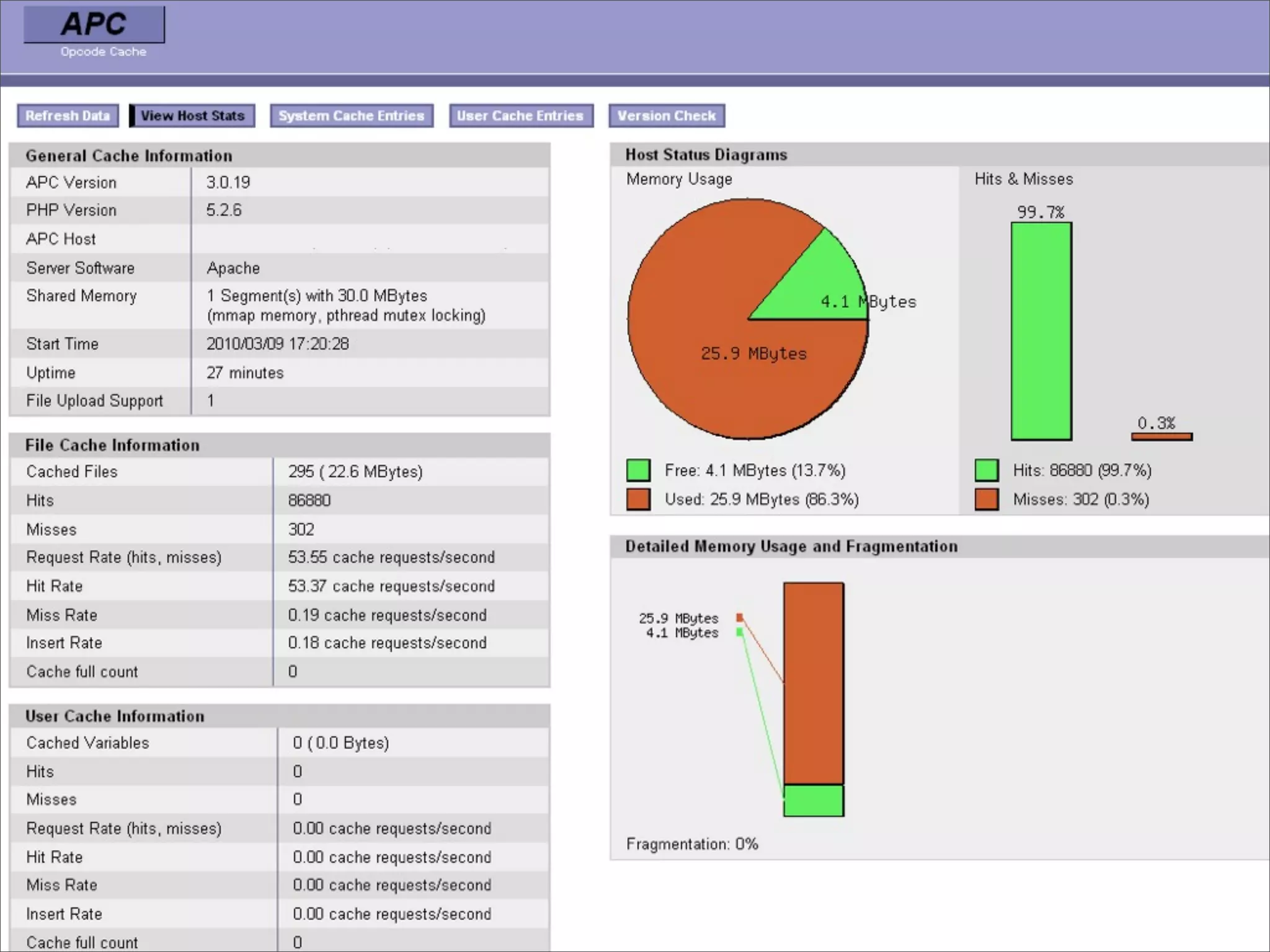The image size is (1270, 952).
Task: Click the small orange 0.3% misses bar
Action: (x=1161, y=437)
